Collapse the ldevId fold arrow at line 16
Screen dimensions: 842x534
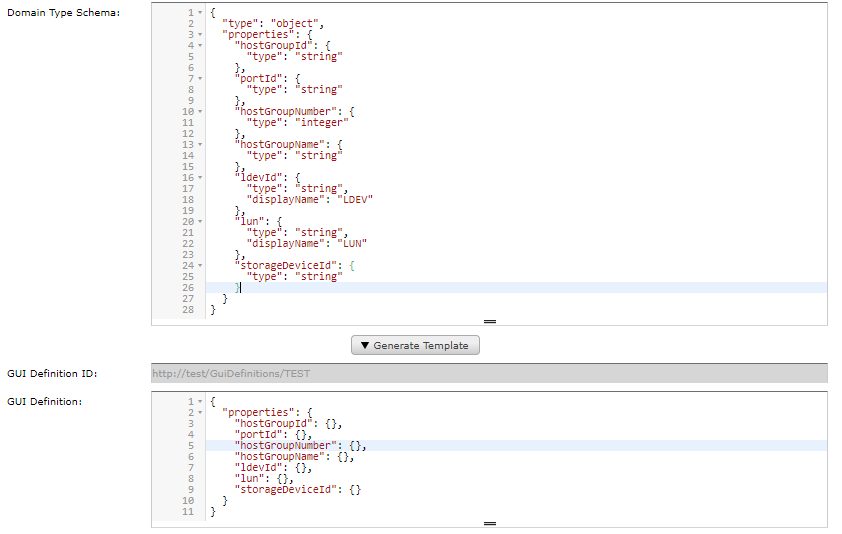200,178
